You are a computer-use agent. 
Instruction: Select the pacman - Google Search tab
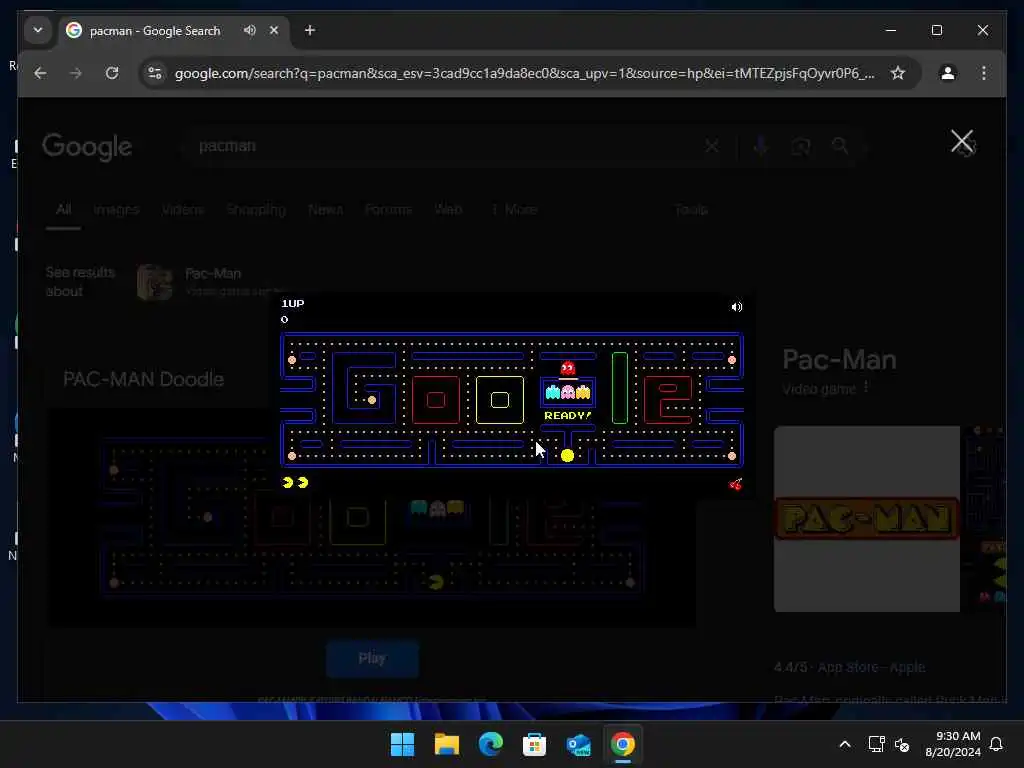pos(155,31)
